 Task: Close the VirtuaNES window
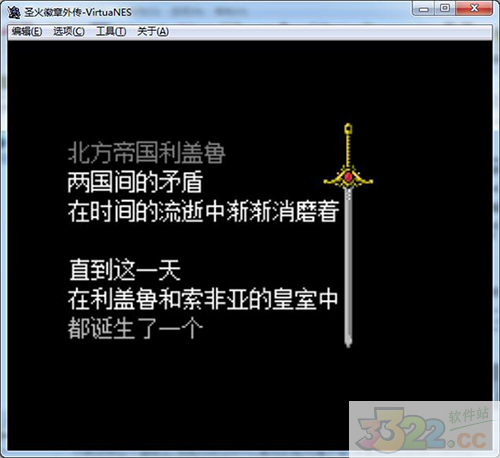pos(474,9)
